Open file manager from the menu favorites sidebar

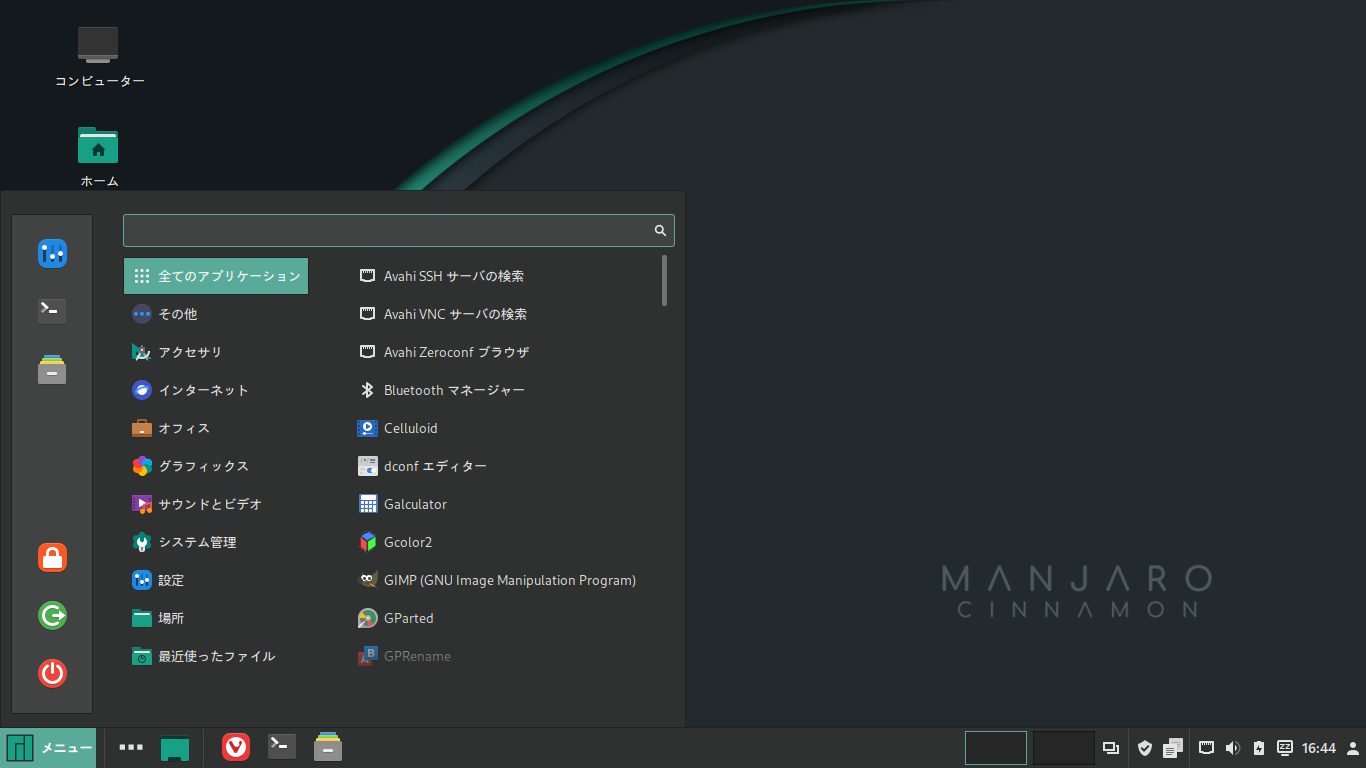coord(52,369)
